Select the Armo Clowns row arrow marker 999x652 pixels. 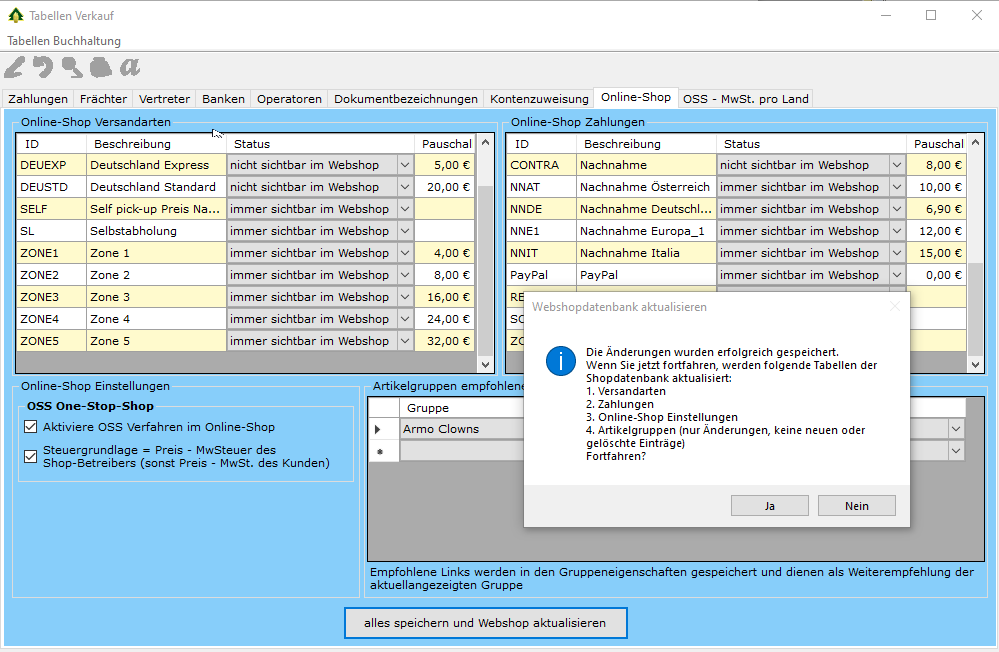378,430
